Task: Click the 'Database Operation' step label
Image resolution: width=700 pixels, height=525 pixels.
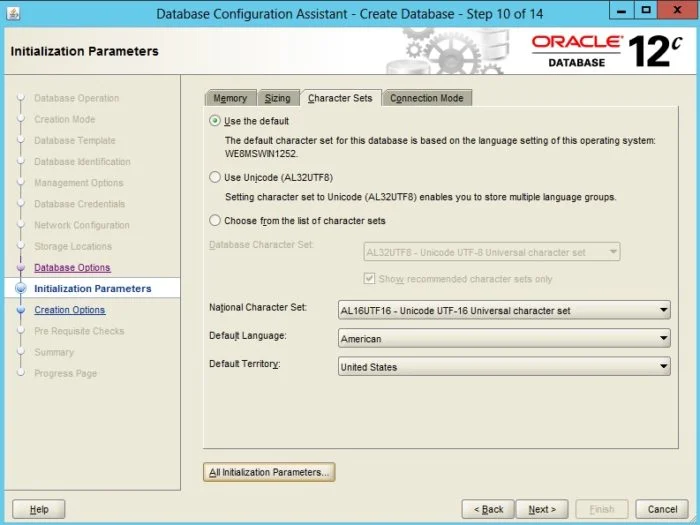Action: point(76,98)
